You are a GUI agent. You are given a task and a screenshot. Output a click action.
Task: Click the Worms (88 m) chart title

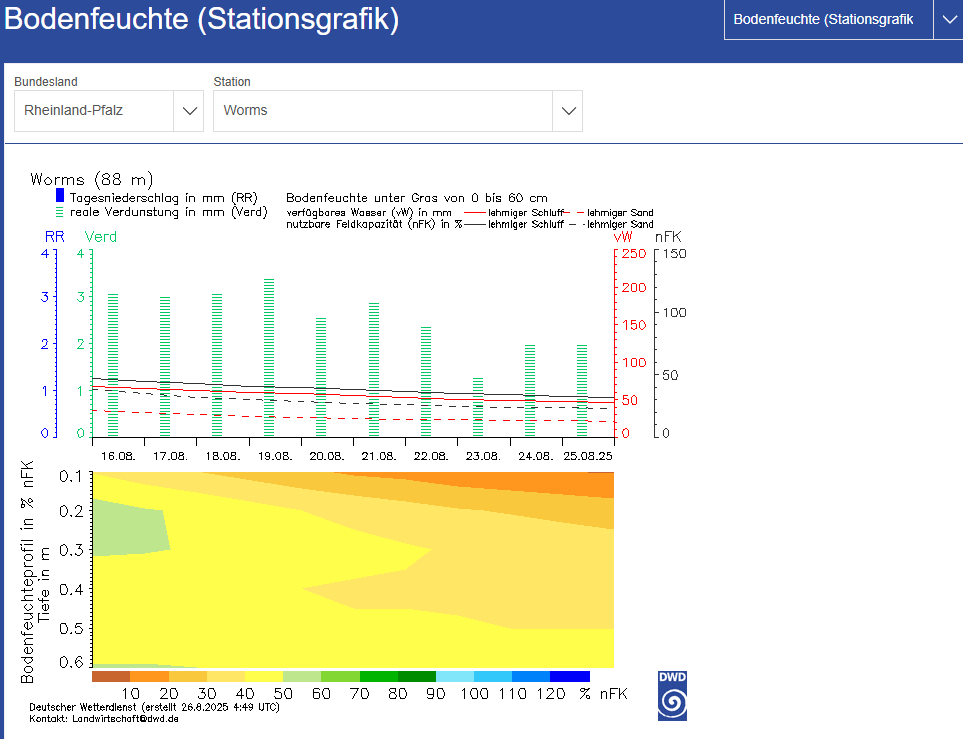click(x=91, y=180)
